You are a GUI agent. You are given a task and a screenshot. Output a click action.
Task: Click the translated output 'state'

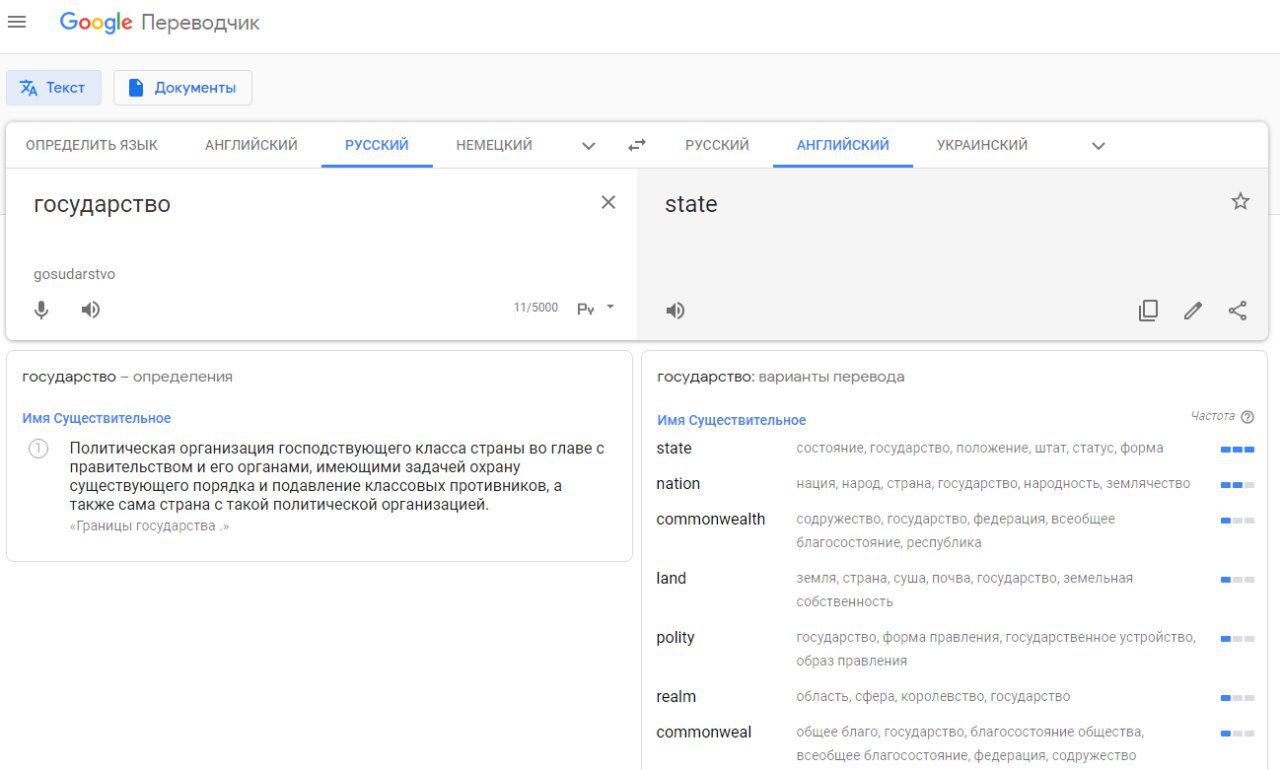pos(691,204)
